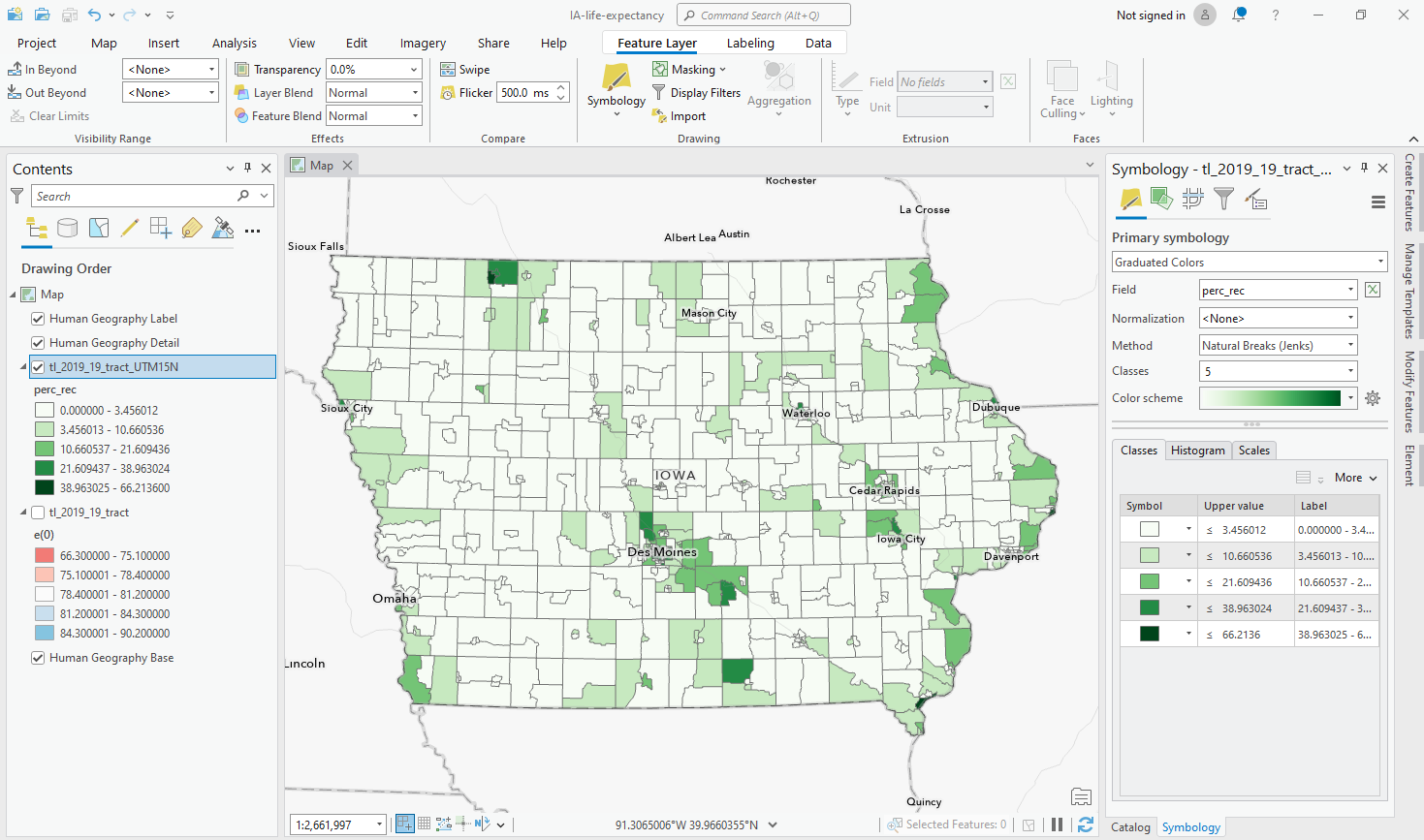
Task: Select List By Editing pencil icon
Action: pyautogui.click(x=130, y=229)
